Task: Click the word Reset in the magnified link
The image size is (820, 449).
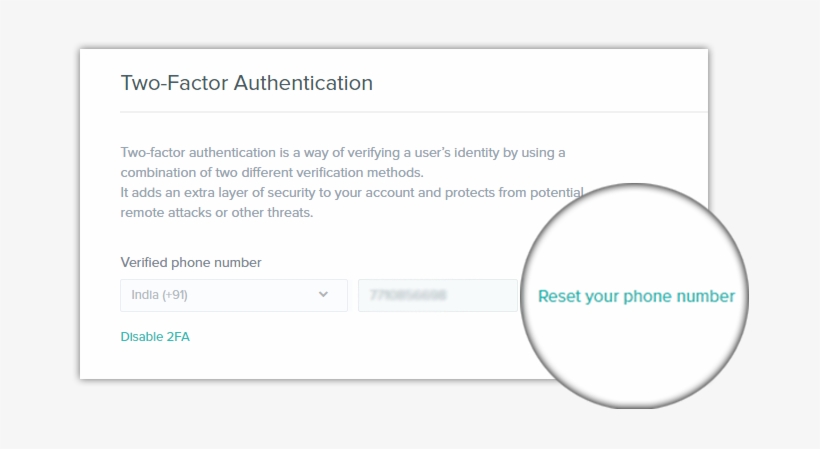Action: point(559,296)
